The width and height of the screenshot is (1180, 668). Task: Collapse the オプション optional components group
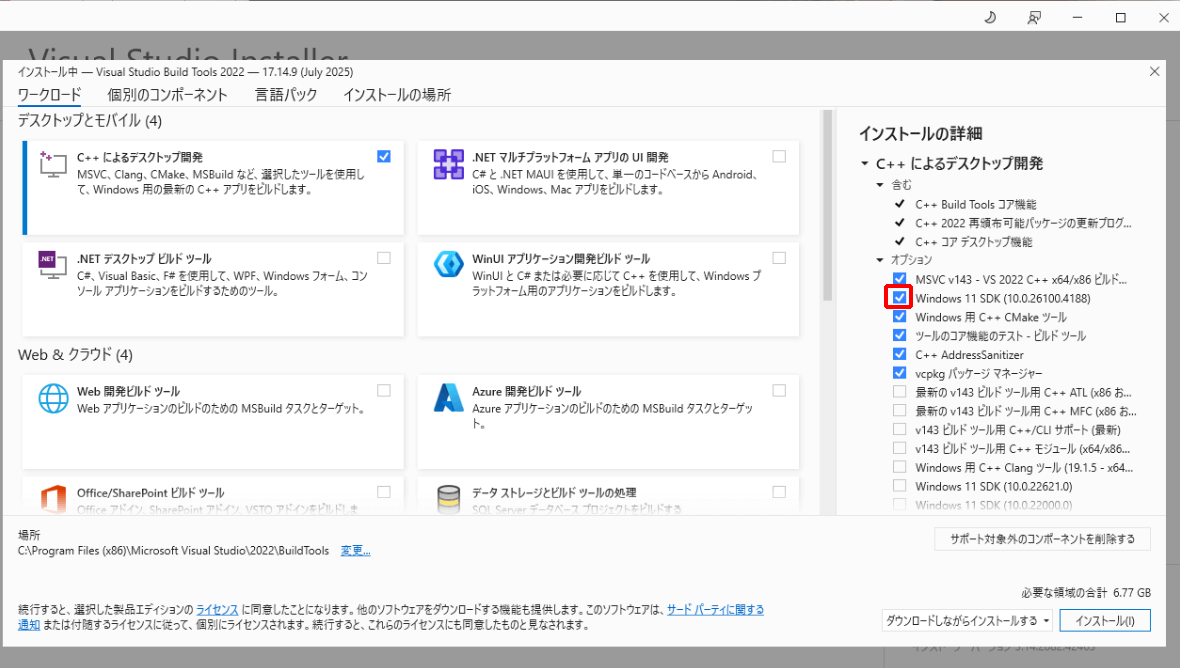pyautogui.click(x=880, y=260)
